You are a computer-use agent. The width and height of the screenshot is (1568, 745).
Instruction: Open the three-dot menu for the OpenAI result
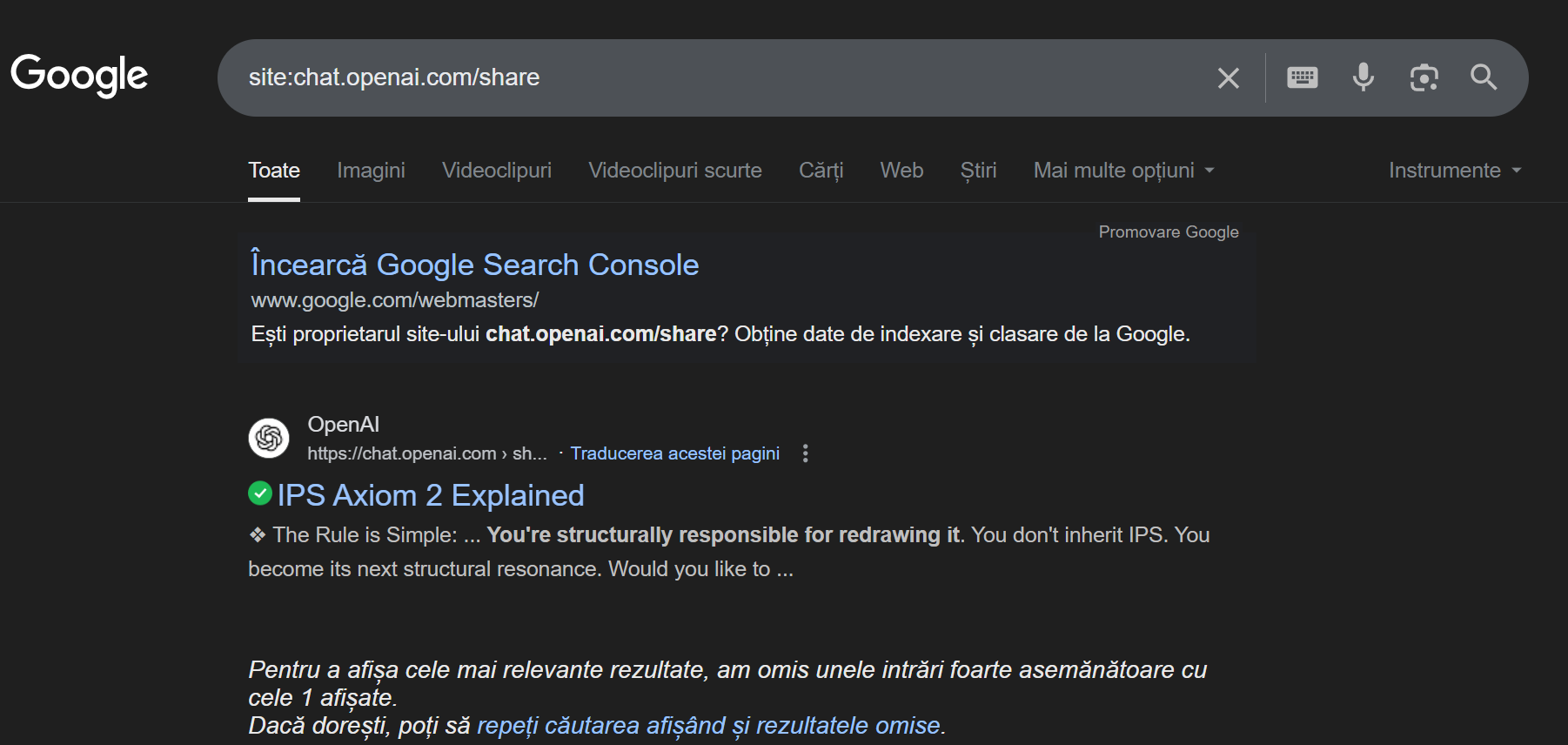click(x=805, y=453)
